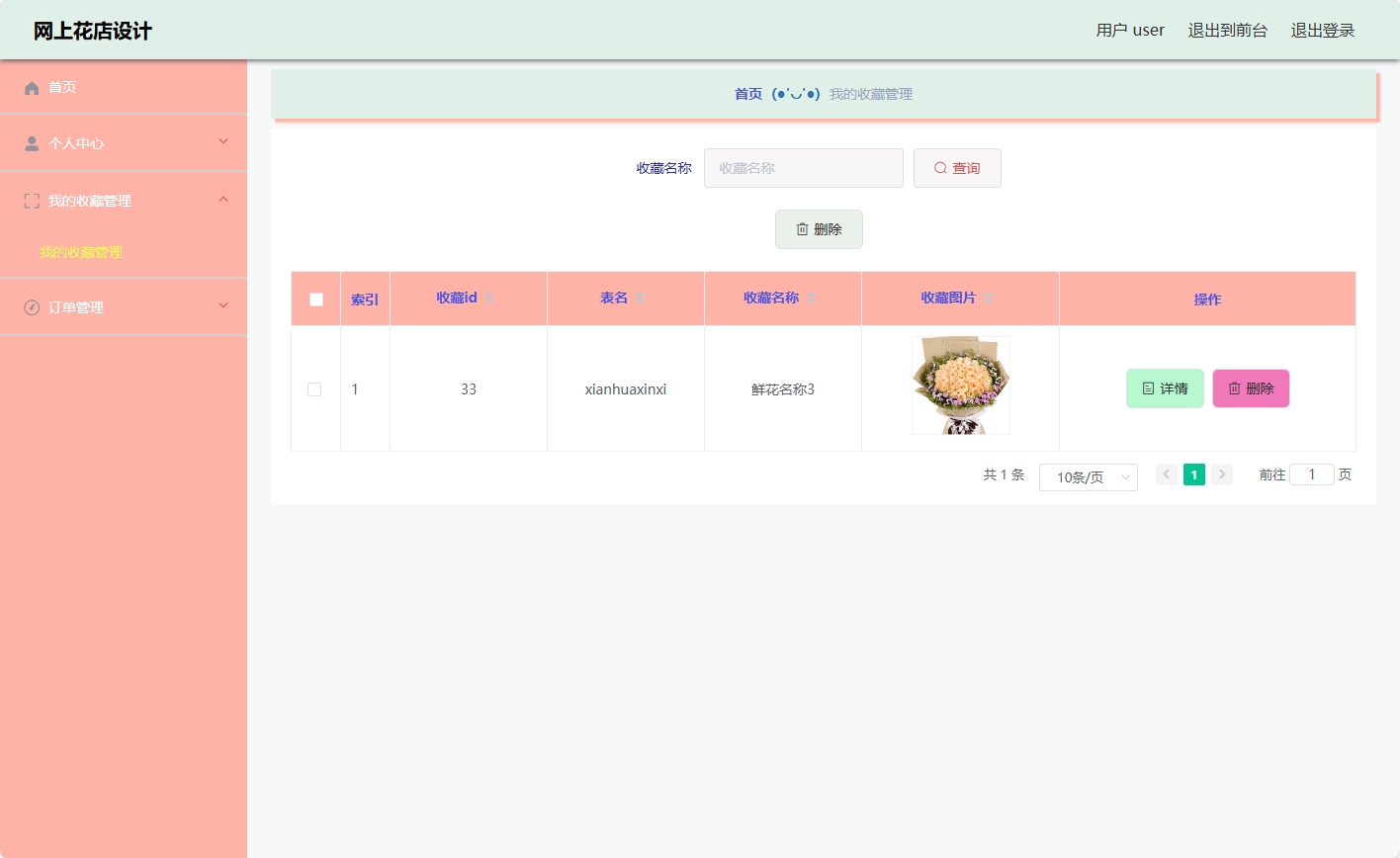Click the home icon beside 首页

[x=31, y=87]
